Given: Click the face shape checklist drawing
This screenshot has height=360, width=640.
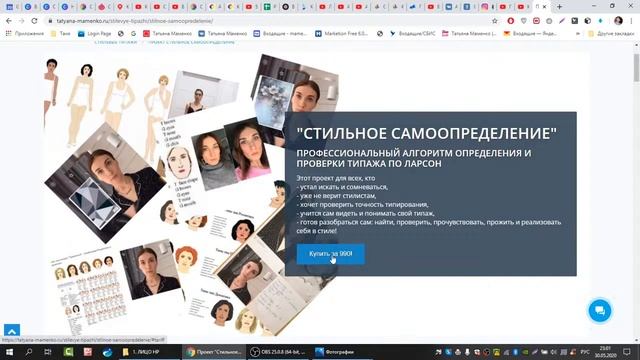Looking at the screenshot, I should [179, 163].
